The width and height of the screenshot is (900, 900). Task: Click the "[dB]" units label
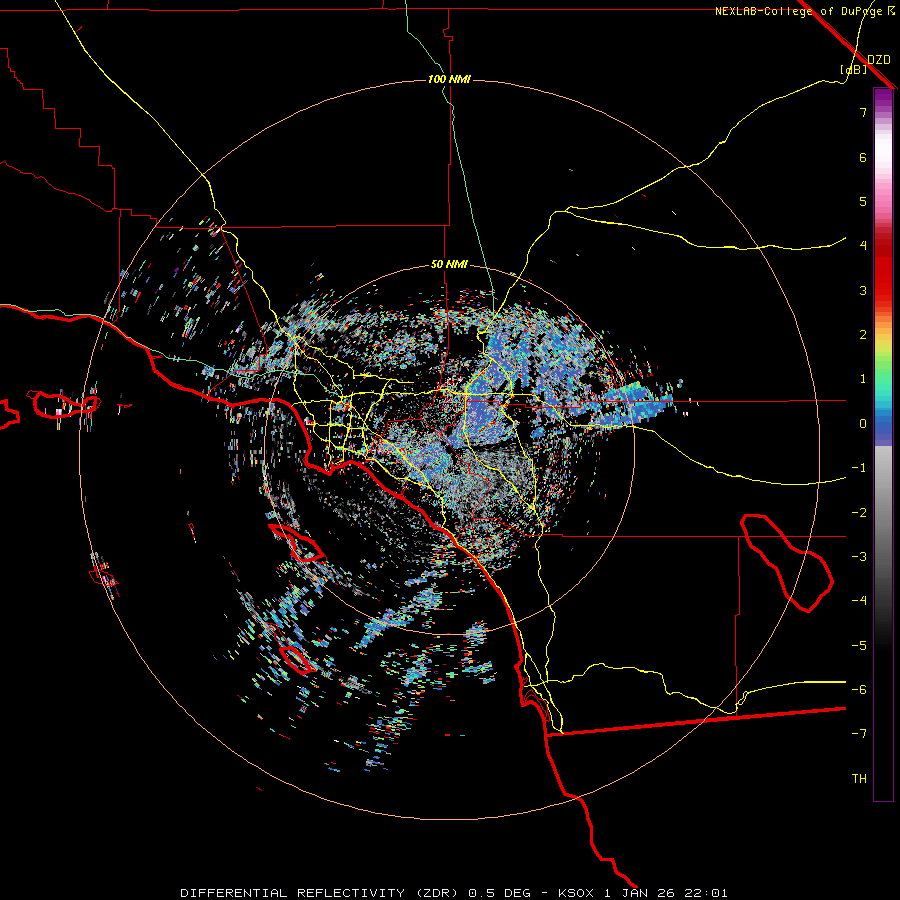coord(854,70)
